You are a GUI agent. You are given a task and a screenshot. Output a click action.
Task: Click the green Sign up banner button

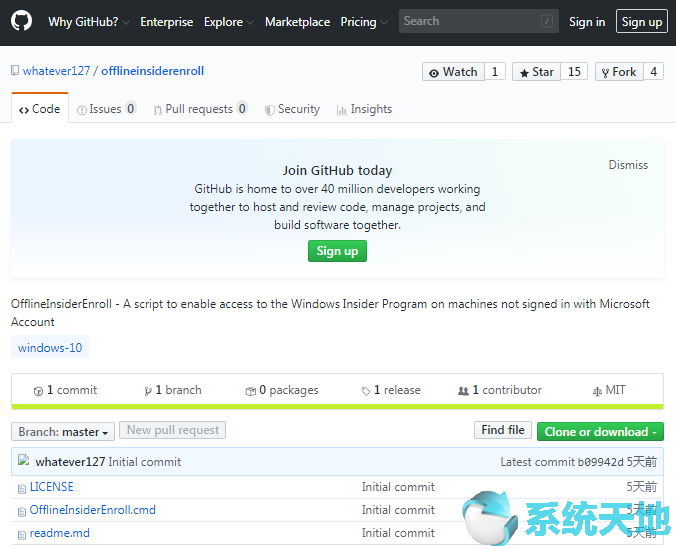tap(337, 251)
